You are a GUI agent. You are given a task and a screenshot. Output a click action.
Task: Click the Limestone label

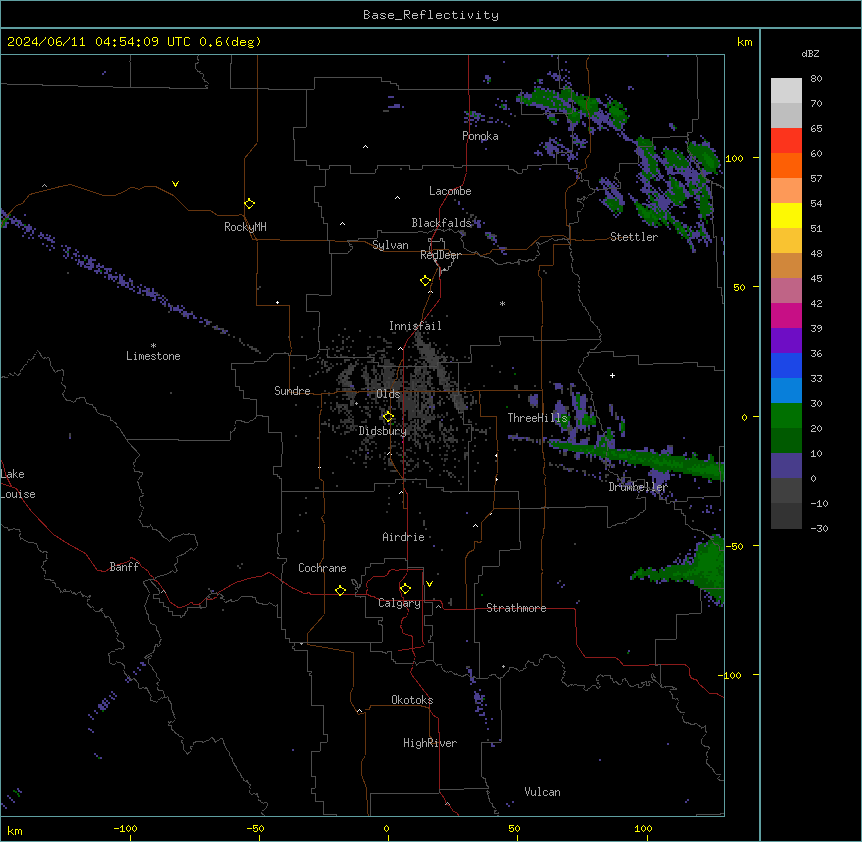(x=153, y=356)
